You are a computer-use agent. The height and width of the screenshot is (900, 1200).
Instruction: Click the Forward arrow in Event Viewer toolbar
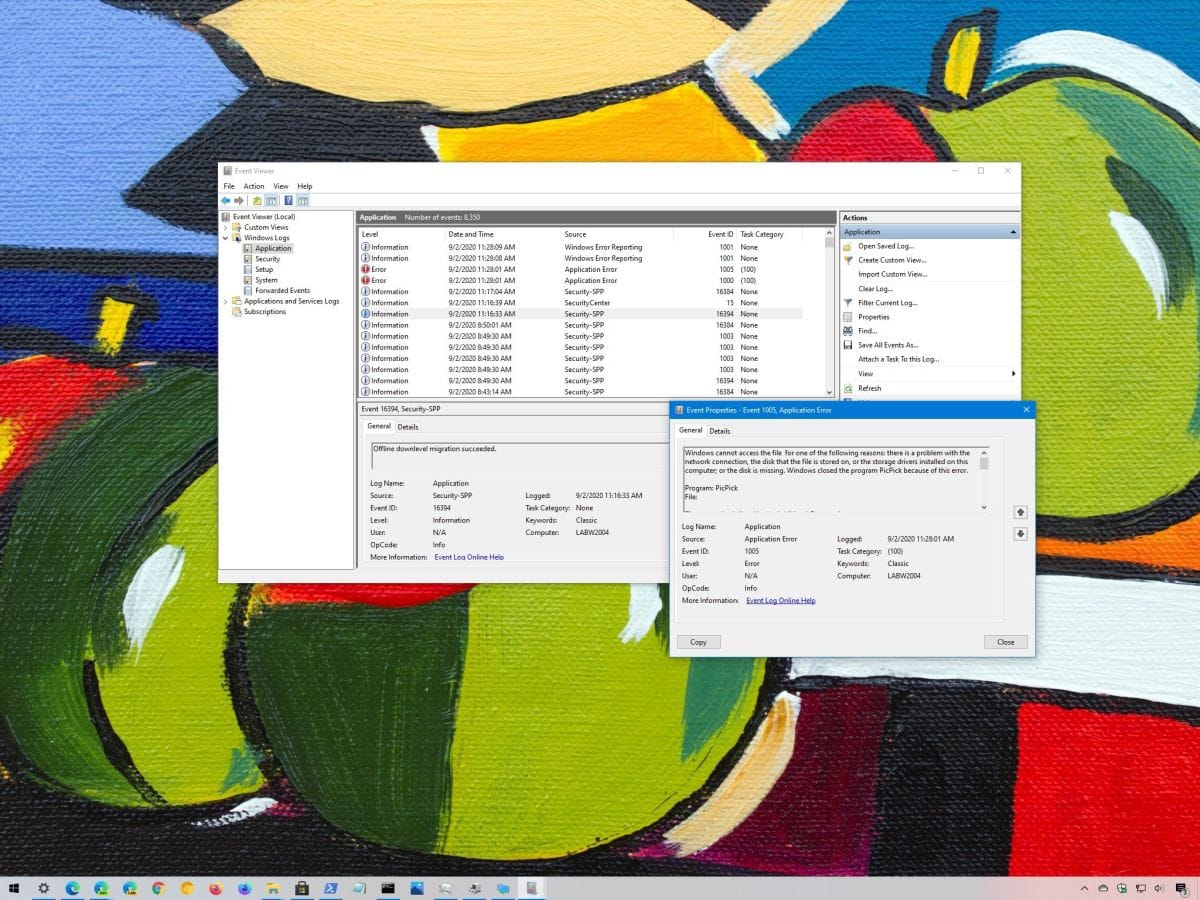pyautogui.click(x=239, y=200)
